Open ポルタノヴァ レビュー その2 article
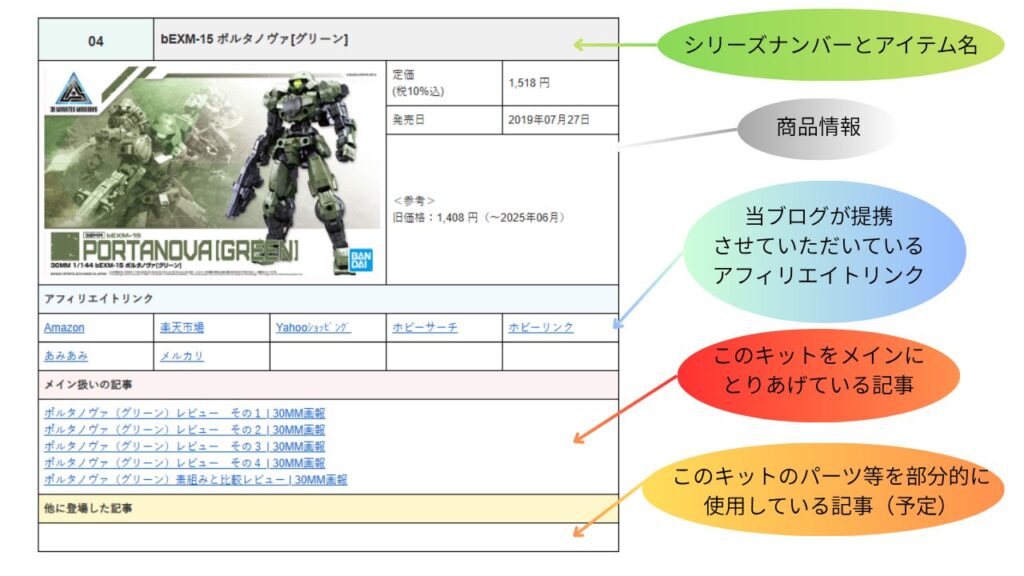The image size is (1024, 576). point(184,430)
